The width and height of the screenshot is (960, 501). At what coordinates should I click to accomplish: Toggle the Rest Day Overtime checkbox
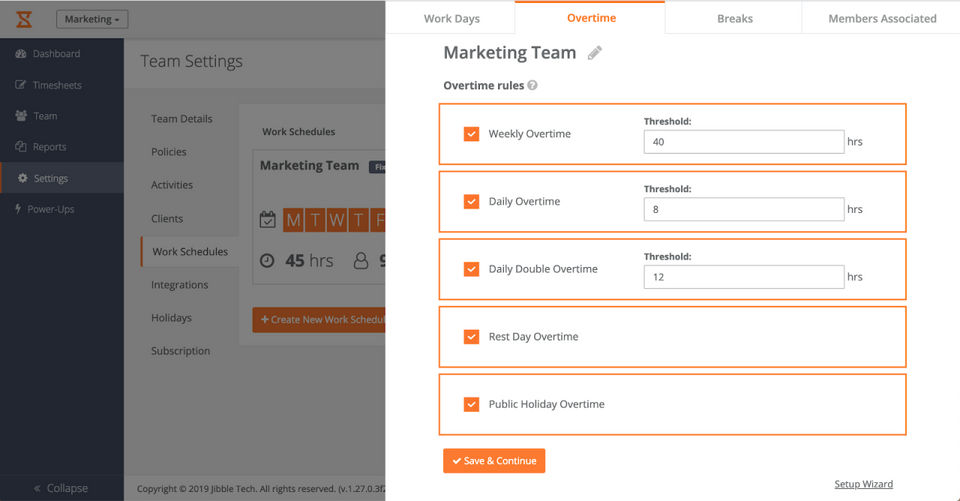coord(472,337)
